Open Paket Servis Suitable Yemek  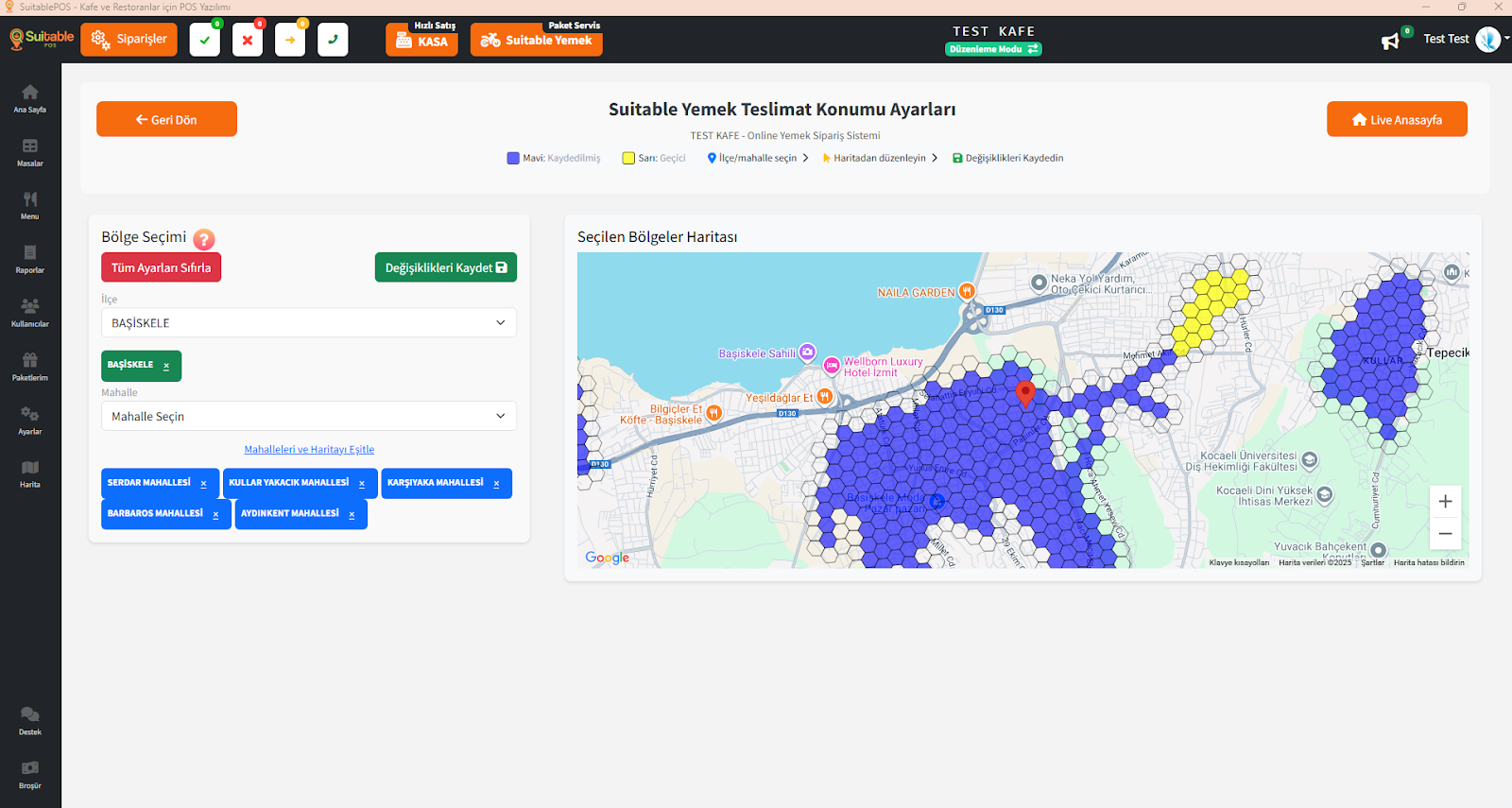[x=536, y=40]
